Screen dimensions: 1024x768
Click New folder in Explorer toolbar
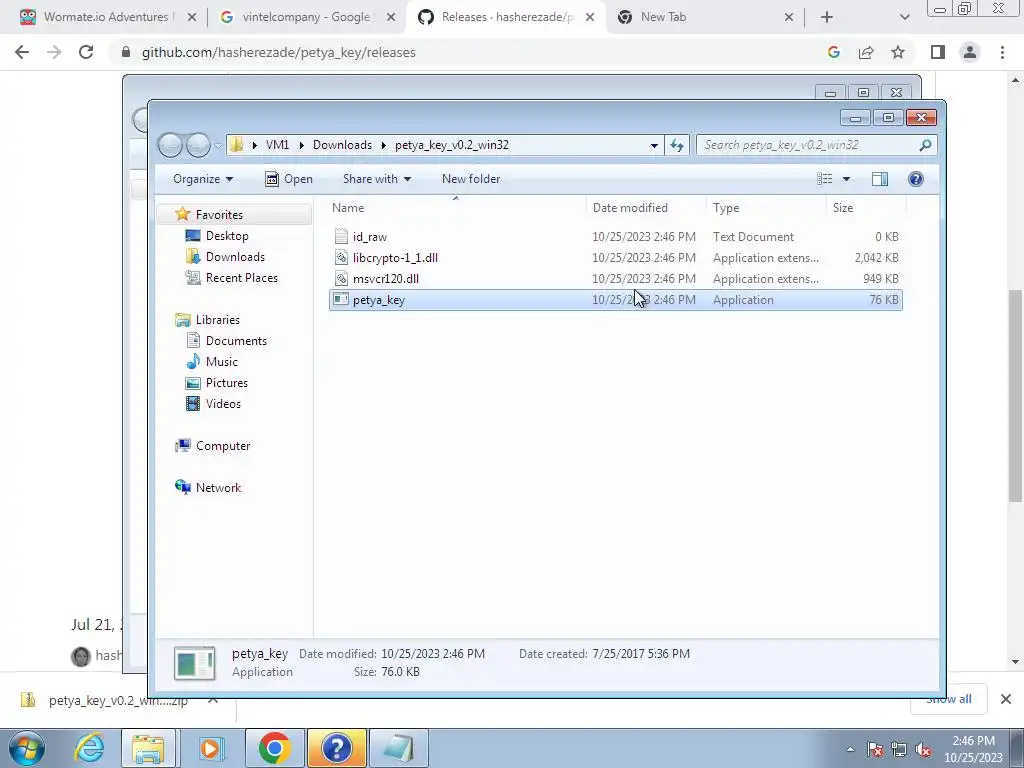tap(471, 179)
